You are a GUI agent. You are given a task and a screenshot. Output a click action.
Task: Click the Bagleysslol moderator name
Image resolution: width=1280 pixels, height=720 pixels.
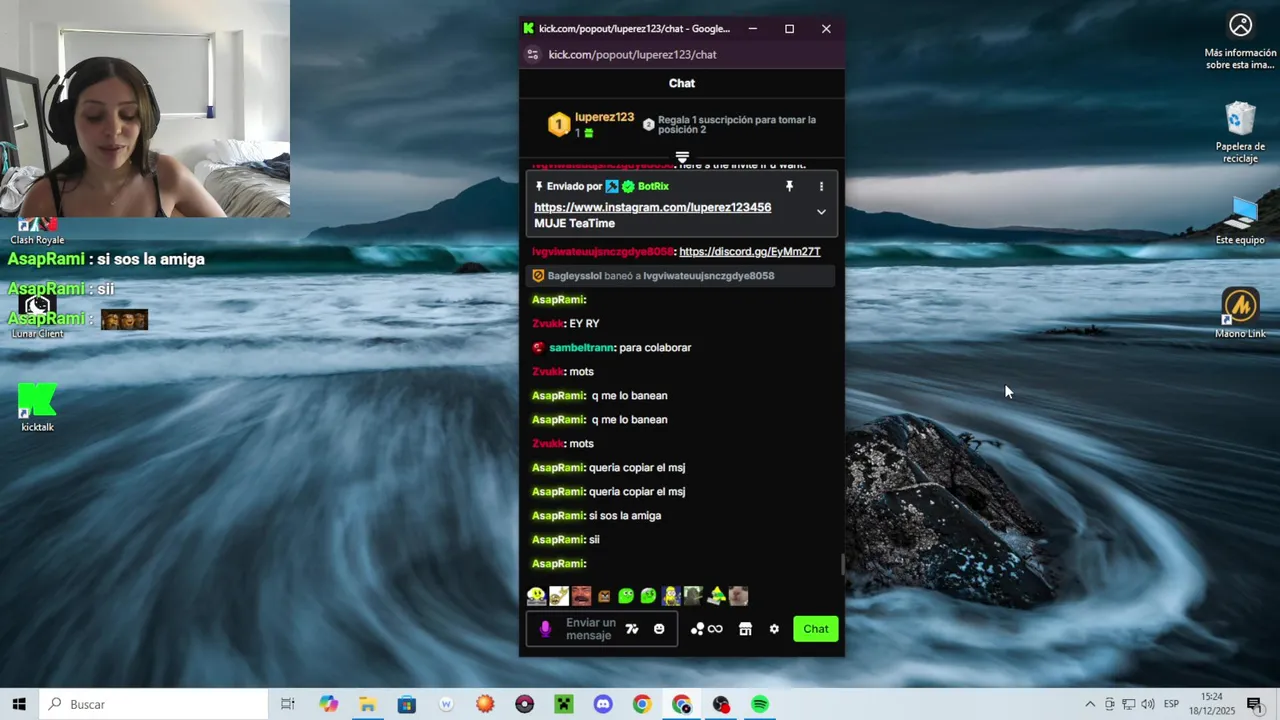[574, 276]
